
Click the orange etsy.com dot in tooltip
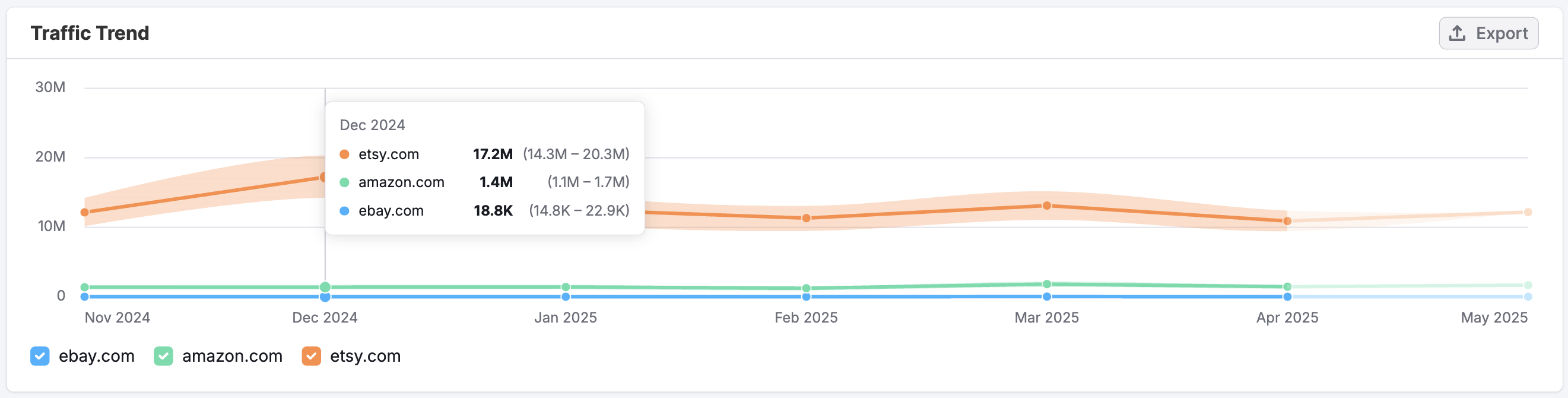point(345,155)
